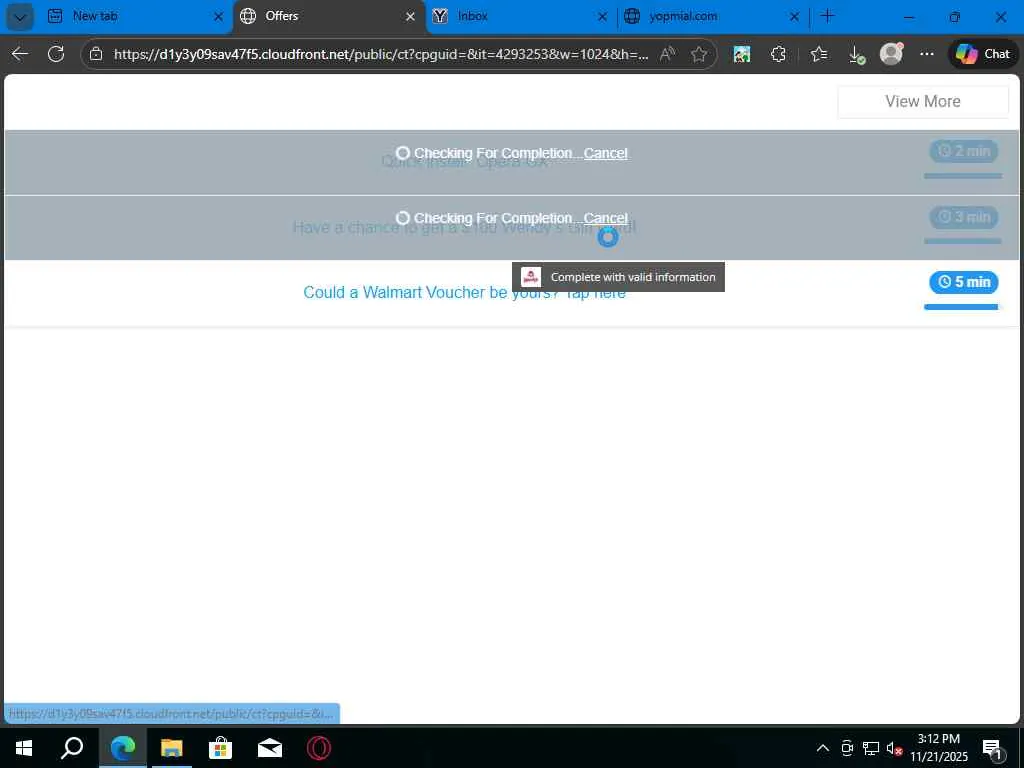The width and height of the screenshot is (1024, 768).
Task: Open the clock showing 3:12 PM
Action: tap(938, 748)
